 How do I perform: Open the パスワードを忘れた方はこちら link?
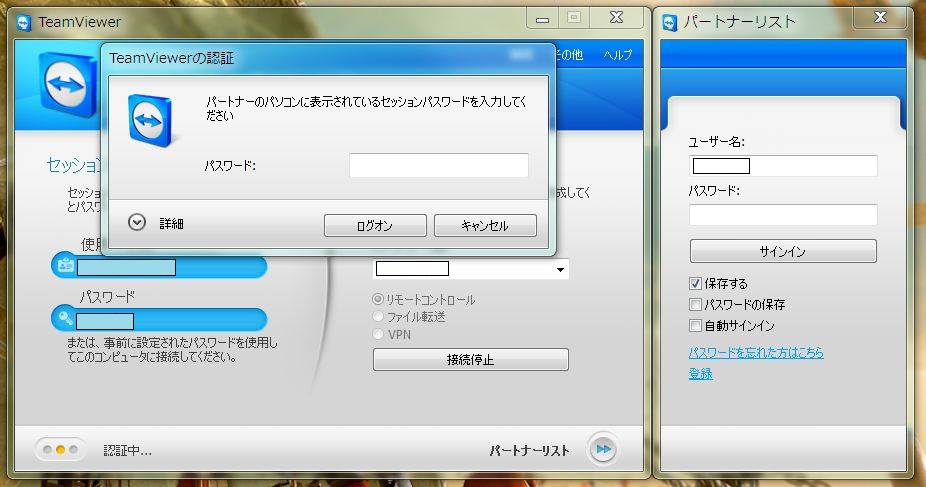(x=756, y=353)
